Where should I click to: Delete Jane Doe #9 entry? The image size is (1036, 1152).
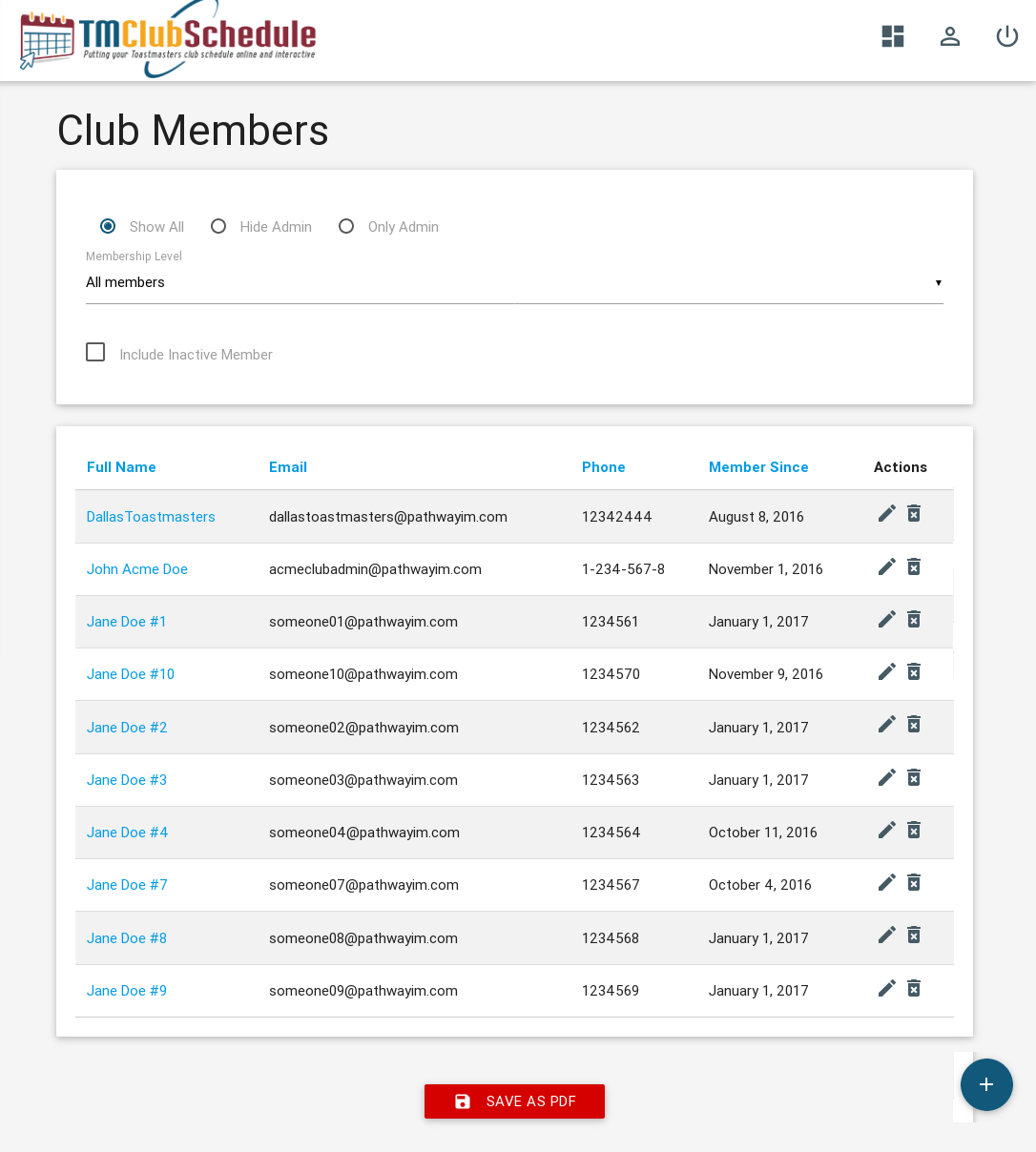point(914,989)
